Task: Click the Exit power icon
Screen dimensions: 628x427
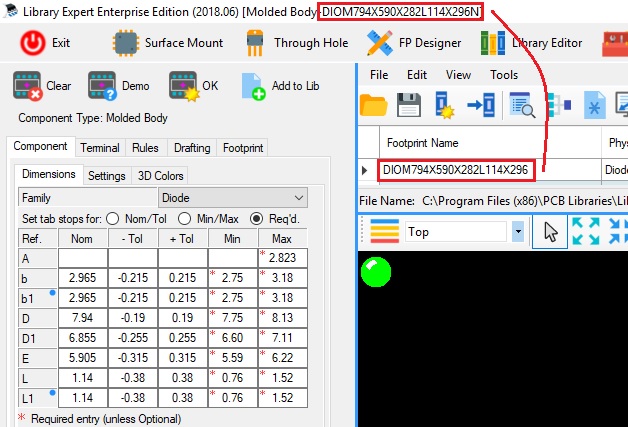Action: tap(33, 43)
